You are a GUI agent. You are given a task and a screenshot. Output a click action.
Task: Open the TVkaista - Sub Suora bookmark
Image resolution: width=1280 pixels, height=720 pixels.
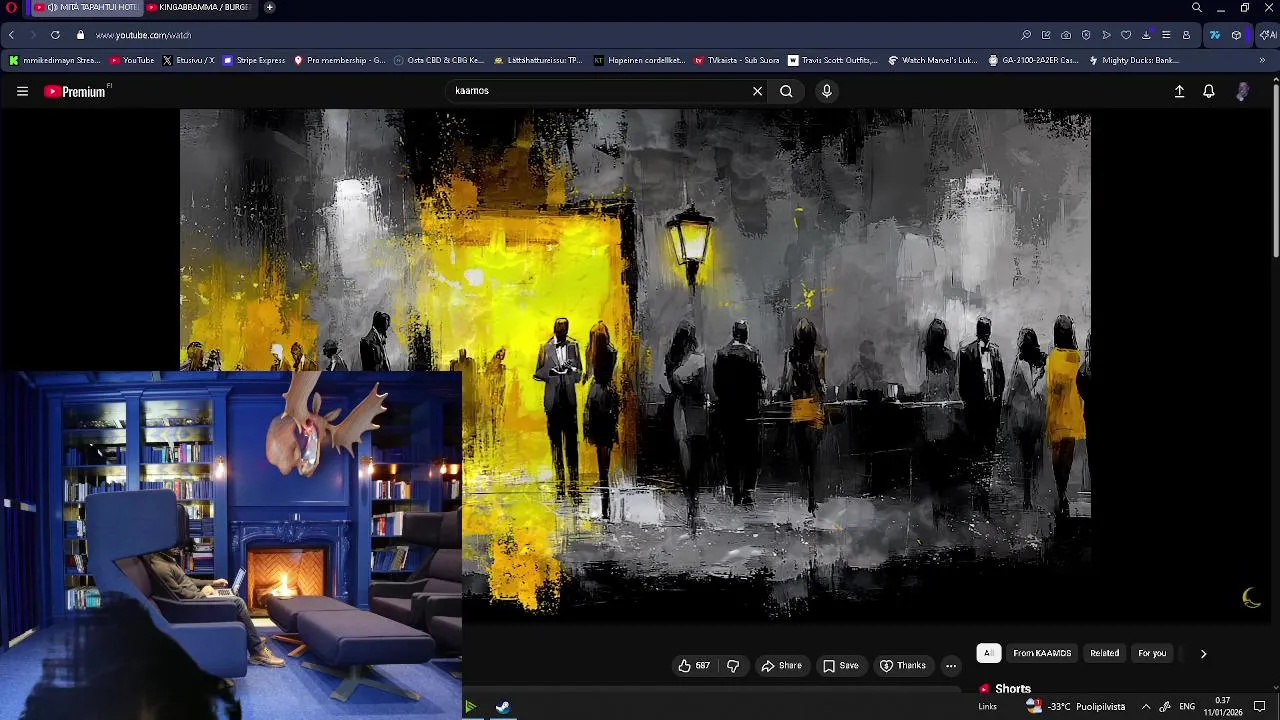[737, 60]
